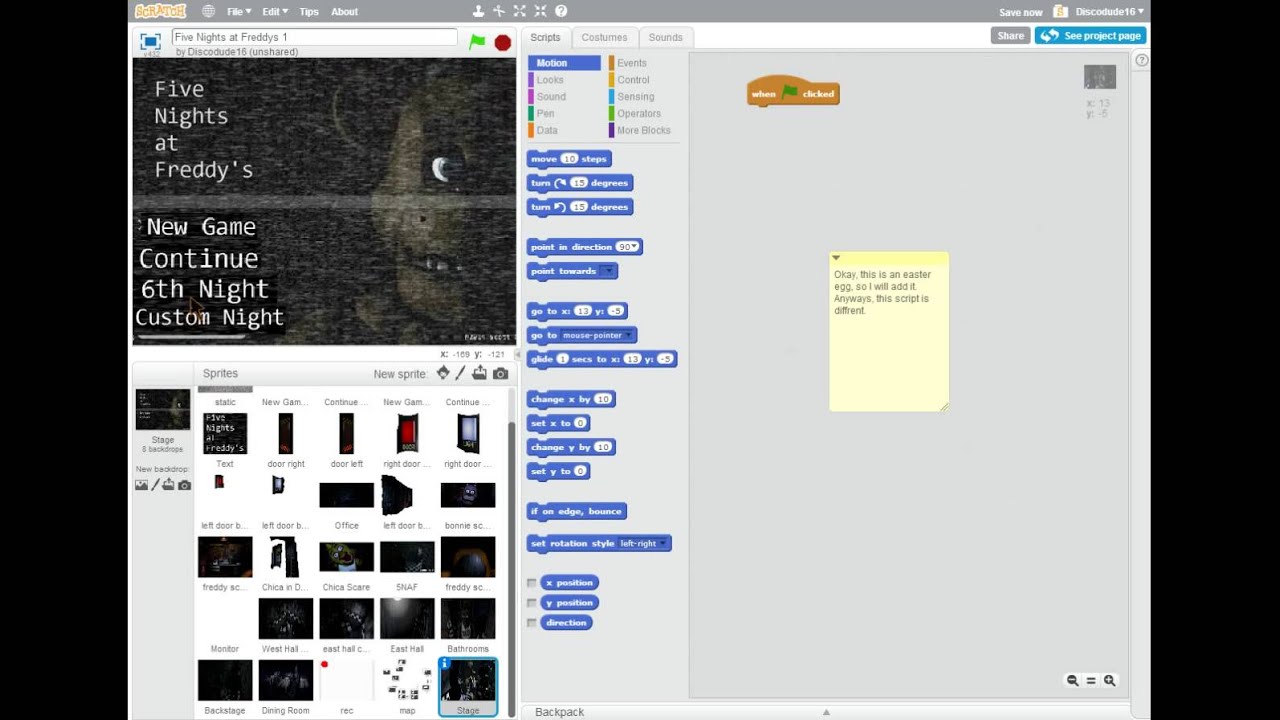Screen dimensions: 1280x720
Task: Enable the x position reporter checkbox
Action: 532,583
